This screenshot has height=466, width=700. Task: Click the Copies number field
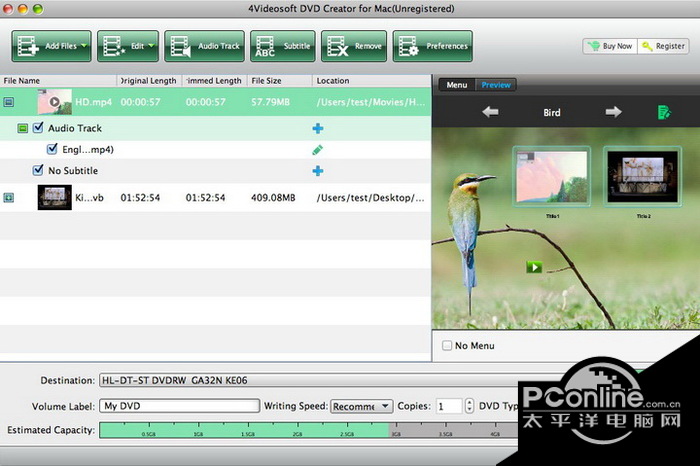(449, 406)
